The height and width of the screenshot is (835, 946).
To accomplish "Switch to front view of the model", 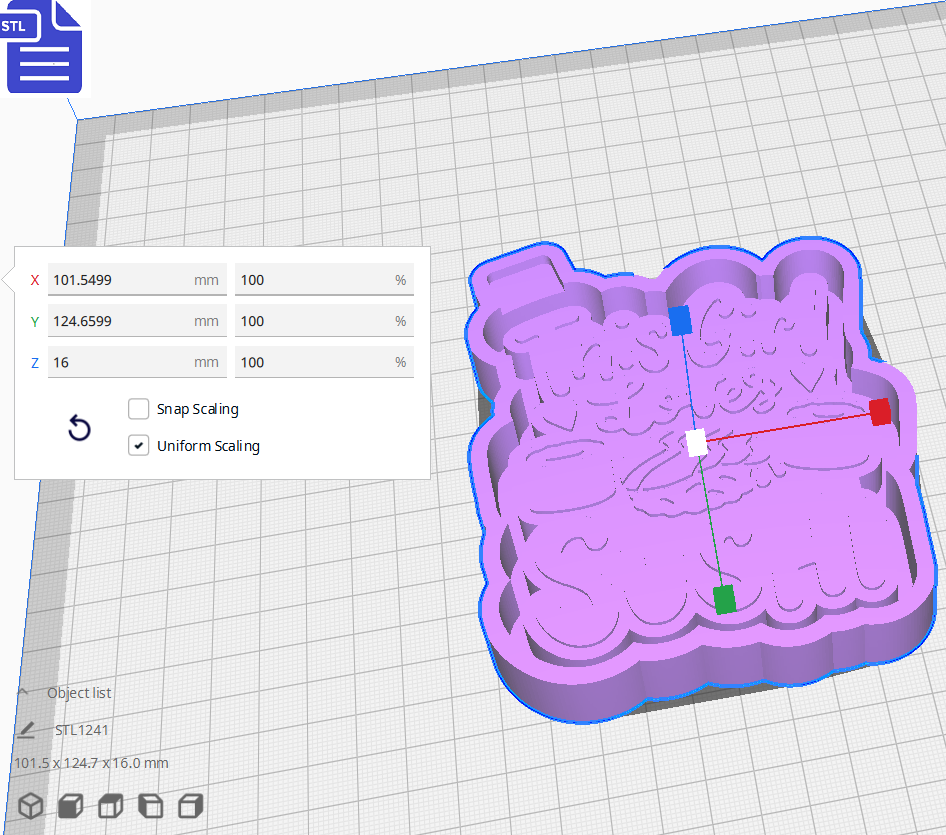I will tap(70, 805).
